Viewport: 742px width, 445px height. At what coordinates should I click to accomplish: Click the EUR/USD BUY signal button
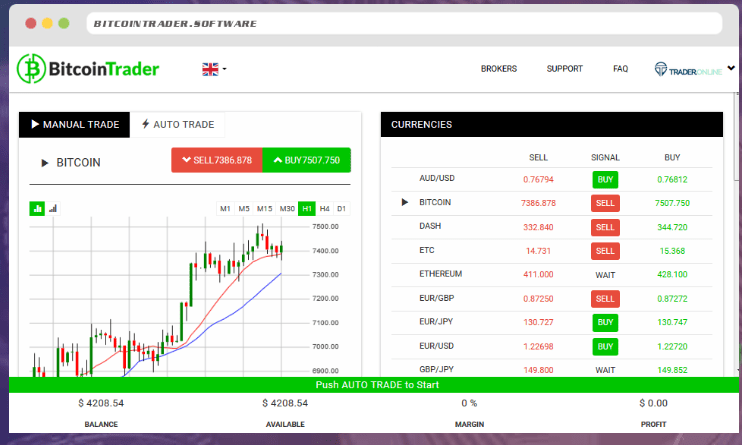(605, 347)
